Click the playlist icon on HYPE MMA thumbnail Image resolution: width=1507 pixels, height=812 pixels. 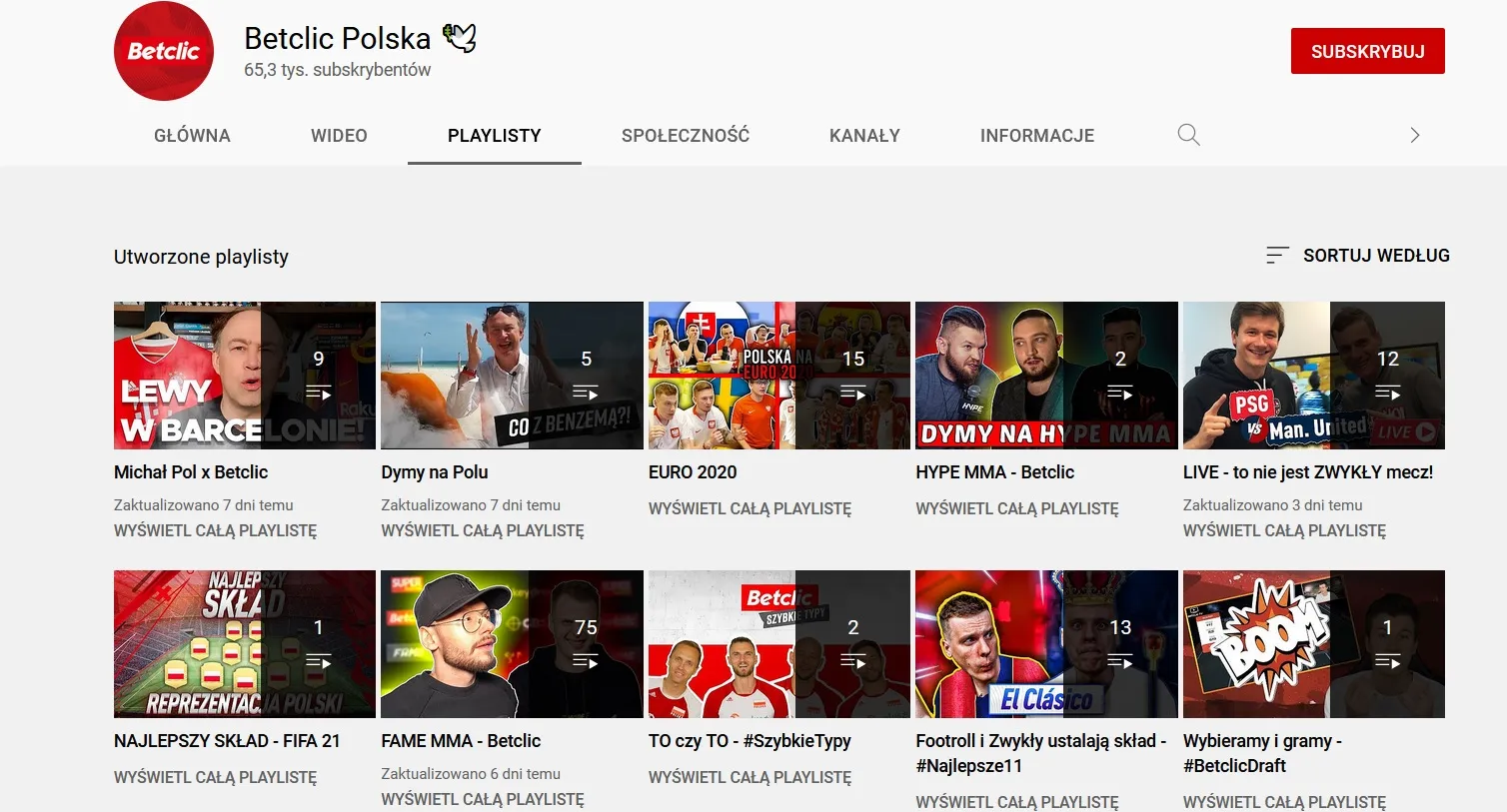coord(1120,393)
